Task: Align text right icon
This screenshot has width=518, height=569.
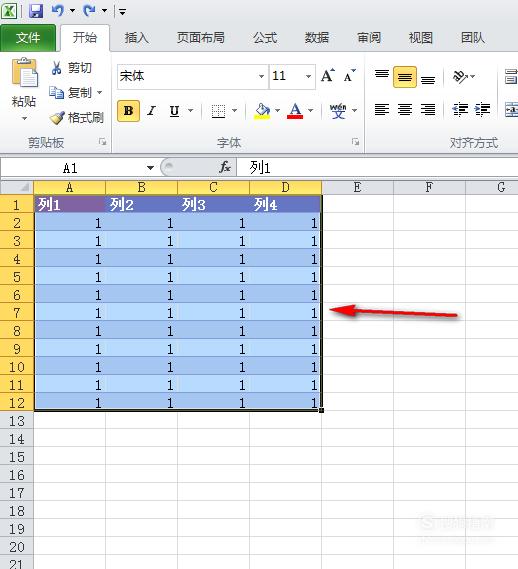Action: (x=428, y=109)
